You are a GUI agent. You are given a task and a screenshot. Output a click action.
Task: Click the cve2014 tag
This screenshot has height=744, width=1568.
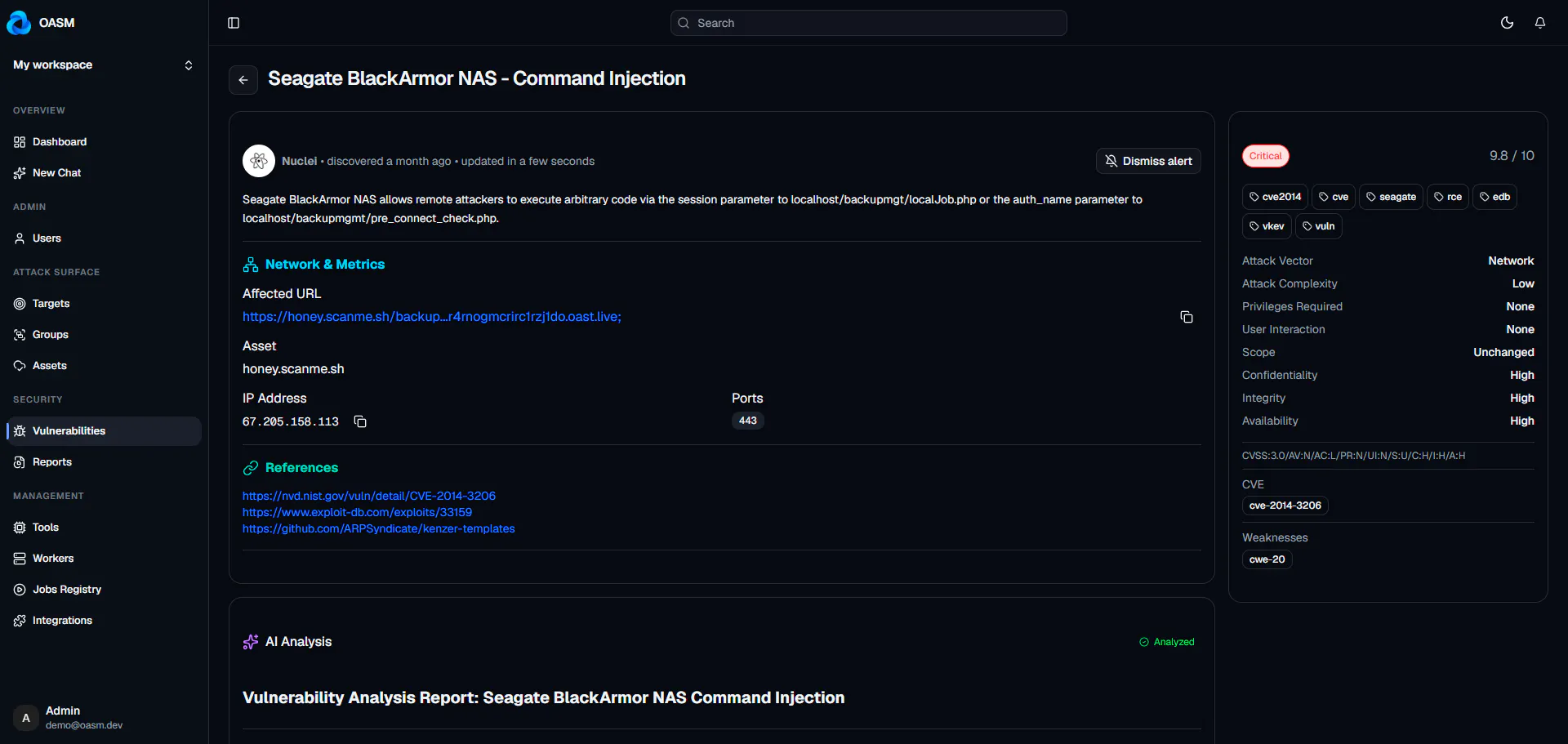(1275, 197)
